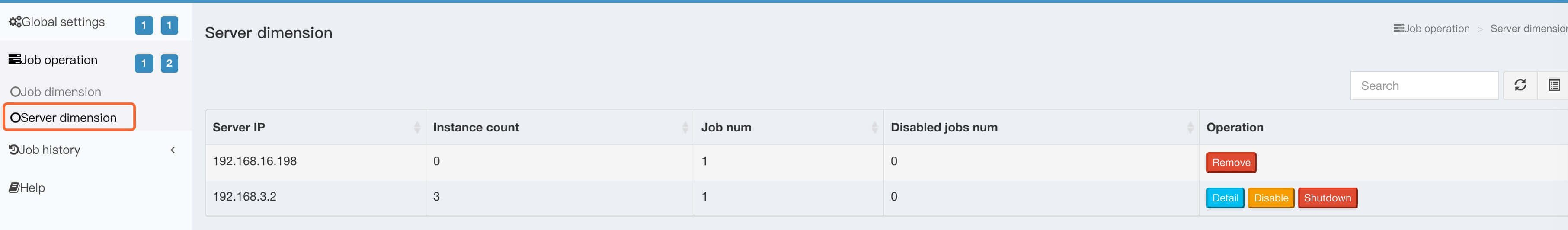Click the Help book icon
This screenshot has height=230, width=1568.
(13, 188)
